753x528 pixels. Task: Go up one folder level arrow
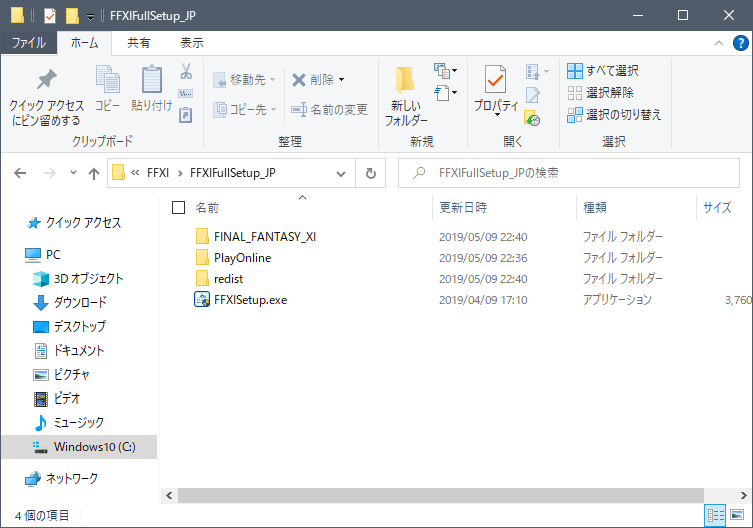tap(94, 173)
